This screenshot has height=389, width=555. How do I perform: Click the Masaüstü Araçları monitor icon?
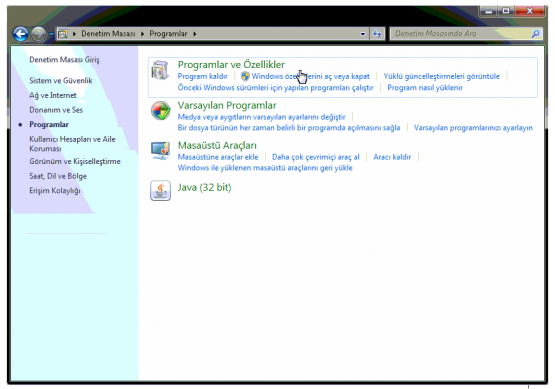(x=161, y=151)
